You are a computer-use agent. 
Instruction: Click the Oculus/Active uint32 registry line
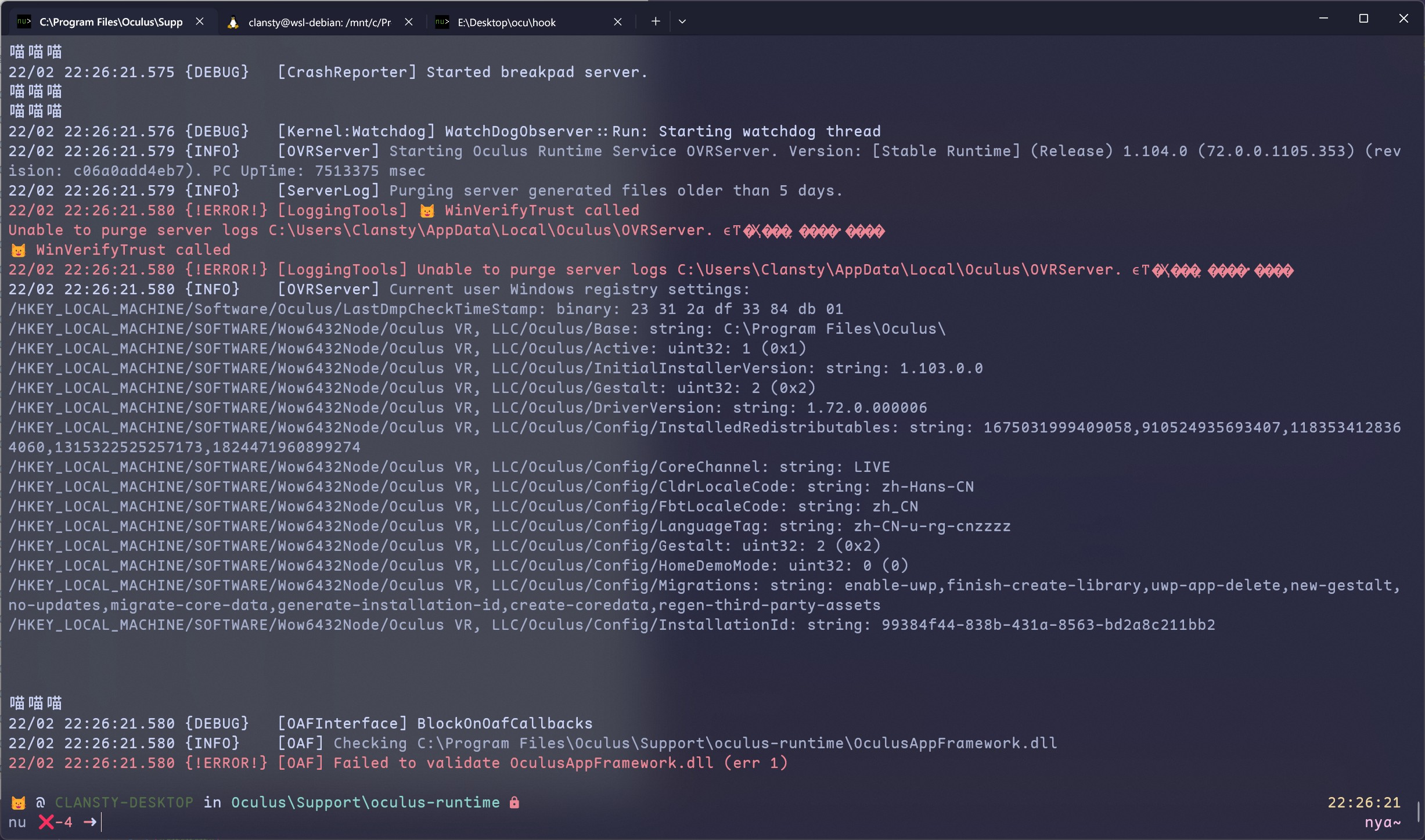[x=407, y=348]
